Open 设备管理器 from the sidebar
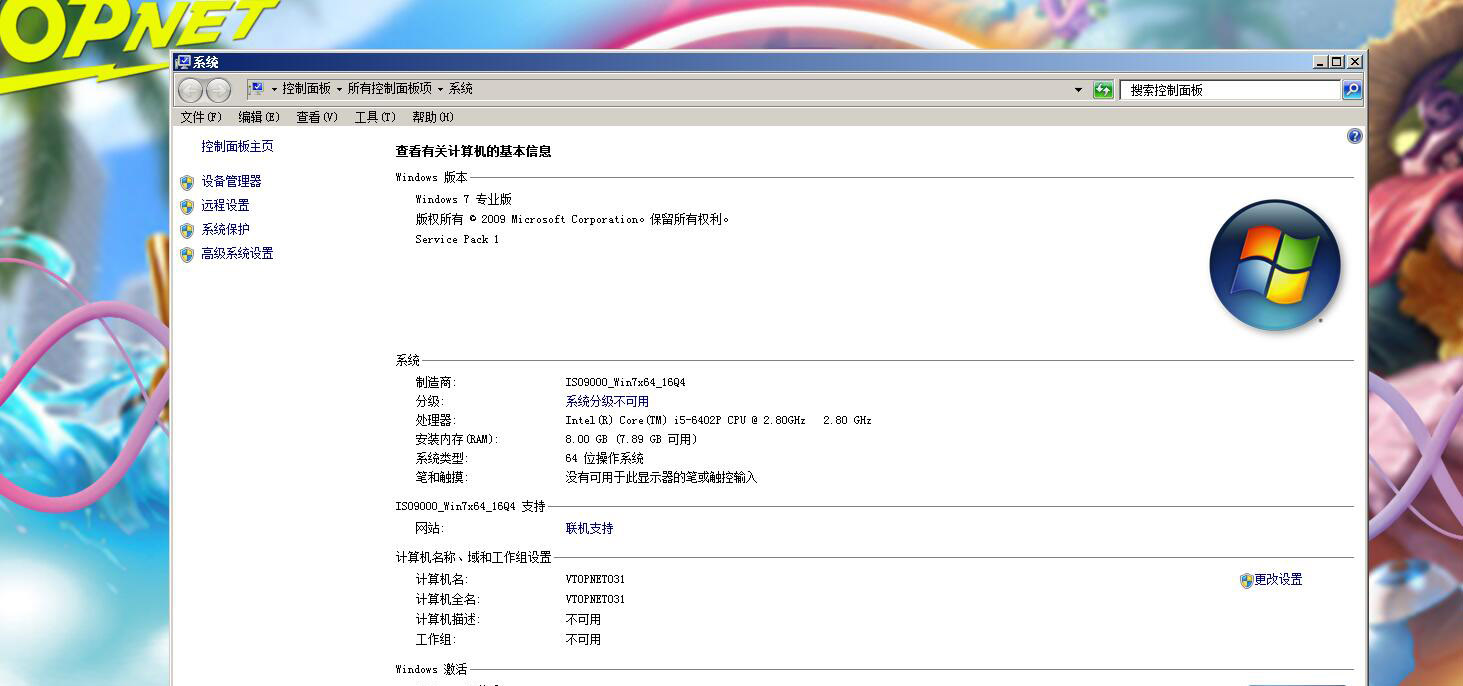This screenshot has width=1463, height=686. point(232,181)
